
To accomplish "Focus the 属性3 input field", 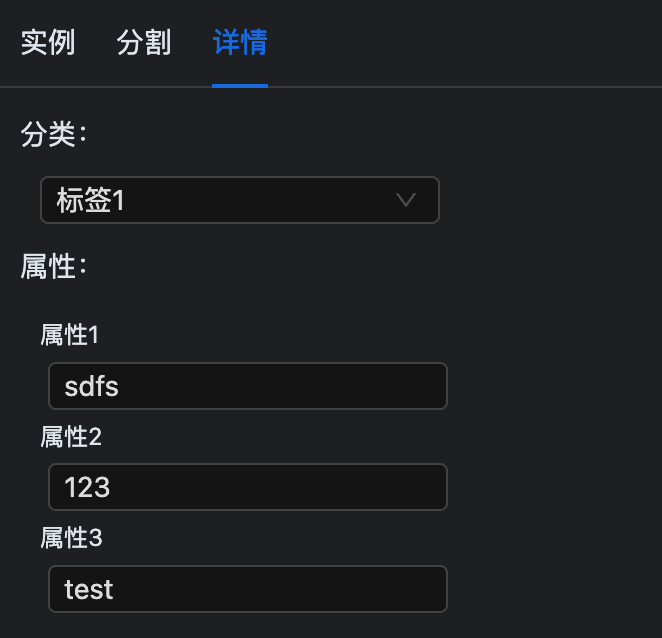I will coord(247,589).
